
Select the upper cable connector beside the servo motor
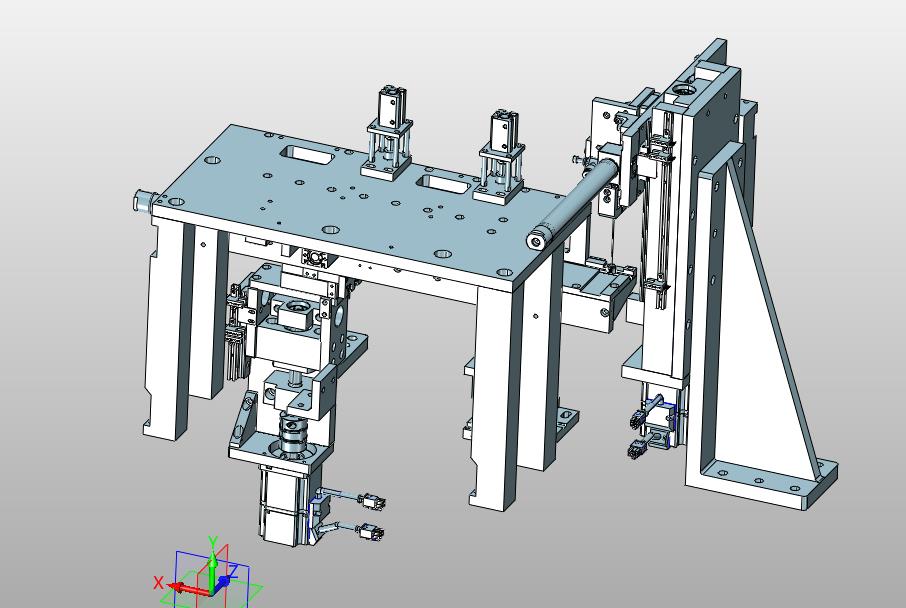click(372, 501)
